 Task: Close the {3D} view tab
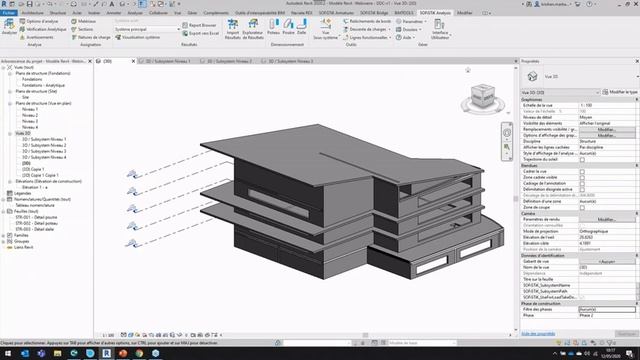coord(133,61)
